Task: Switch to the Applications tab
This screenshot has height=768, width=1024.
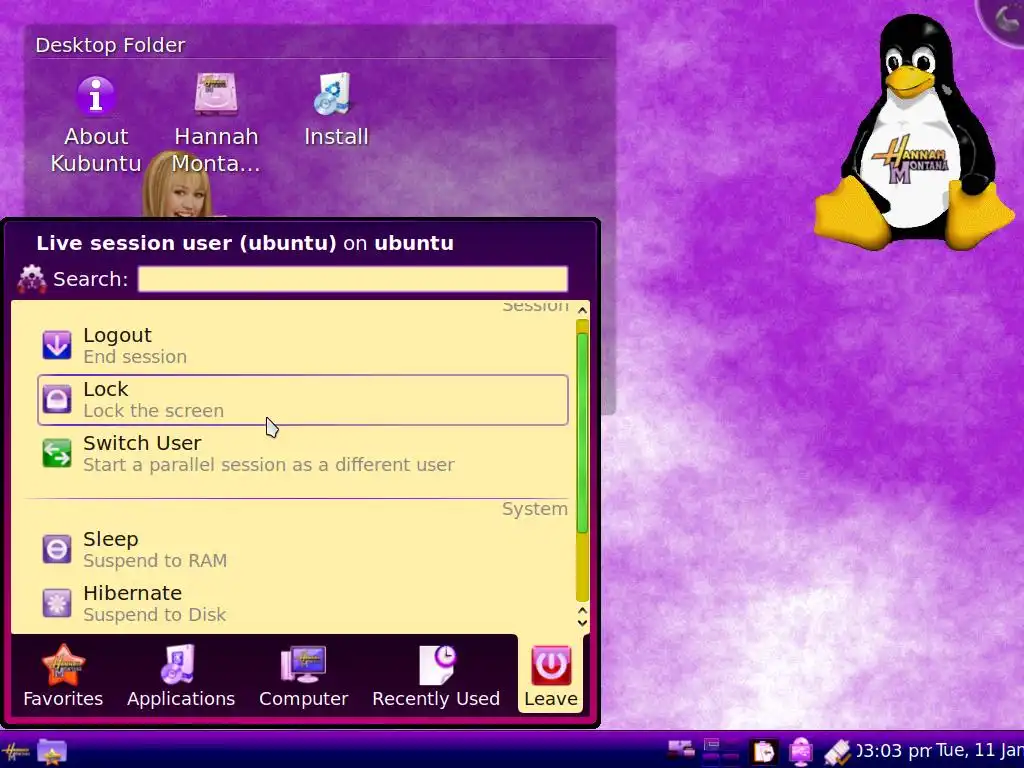Action: pyautogui.click(x=181, y=676)
